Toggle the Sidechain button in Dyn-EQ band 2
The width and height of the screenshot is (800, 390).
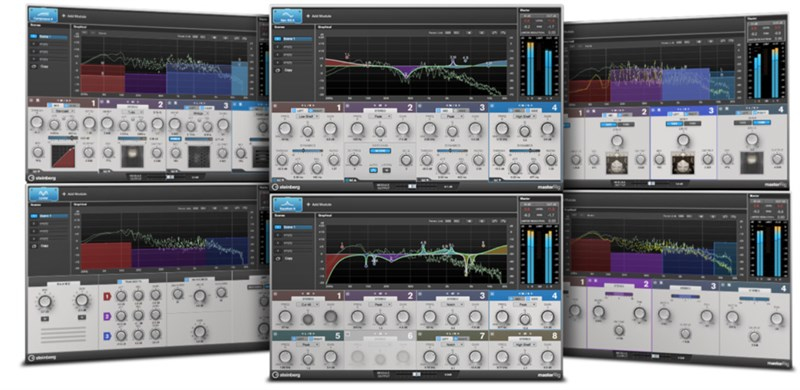point(380,151)
